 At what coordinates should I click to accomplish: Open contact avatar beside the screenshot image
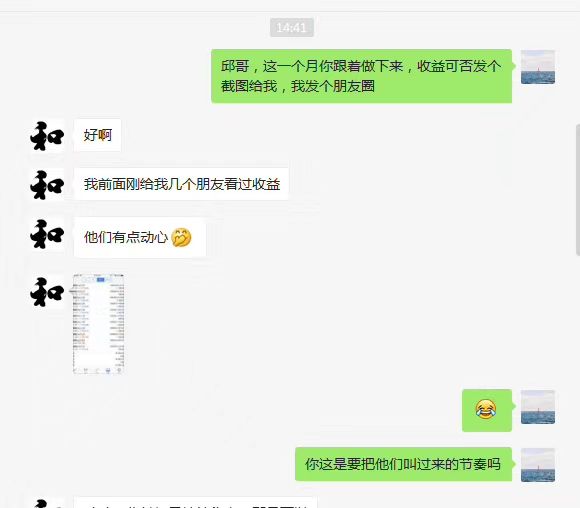point(47,292)
